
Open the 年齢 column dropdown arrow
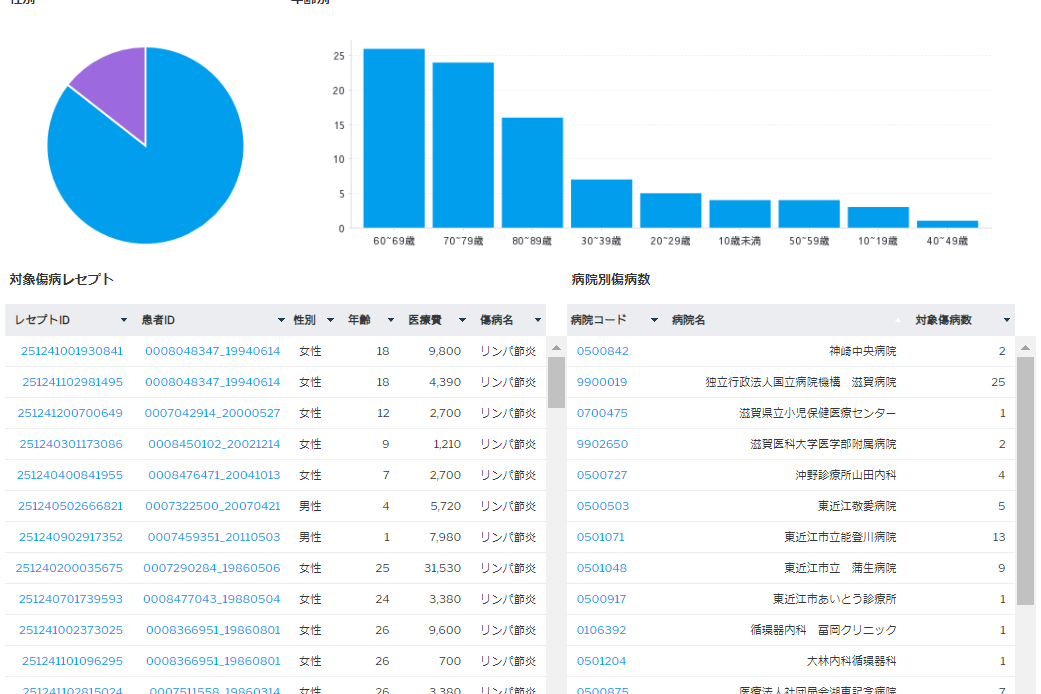point(385,320)
